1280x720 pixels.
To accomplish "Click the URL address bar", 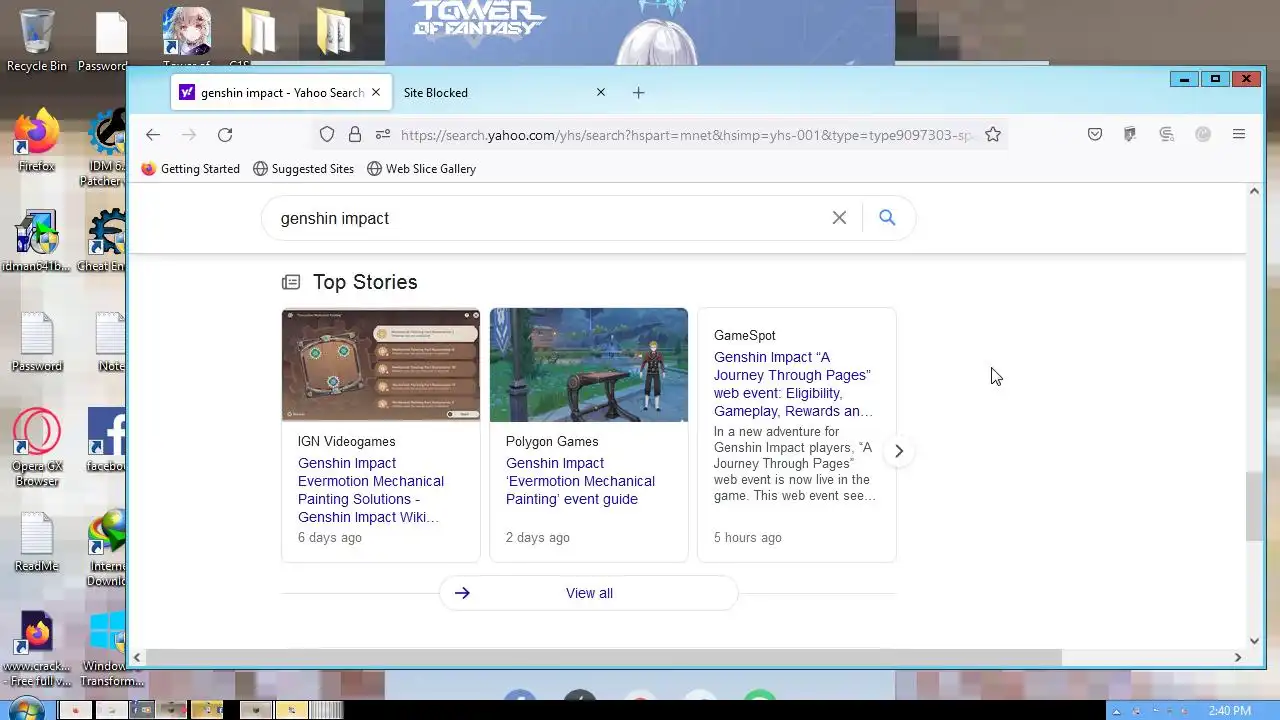I will tap(685, 135).
